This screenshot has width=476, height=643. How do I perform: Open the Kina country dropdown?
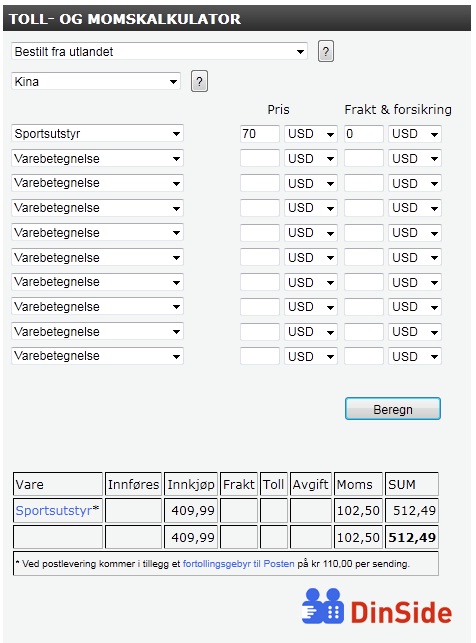point(96,82)
